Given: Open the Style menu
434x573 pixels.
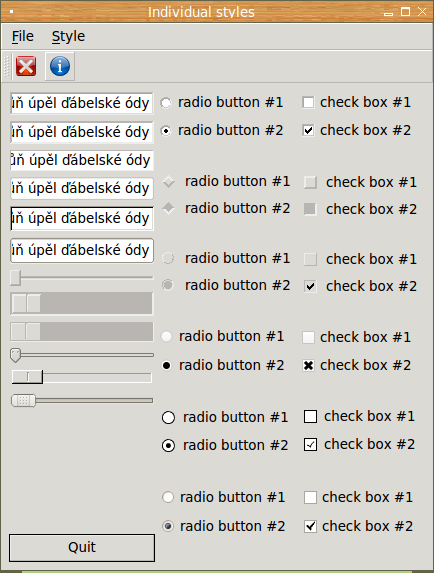Looking at the screenshot, I should [x=68, y=36].
